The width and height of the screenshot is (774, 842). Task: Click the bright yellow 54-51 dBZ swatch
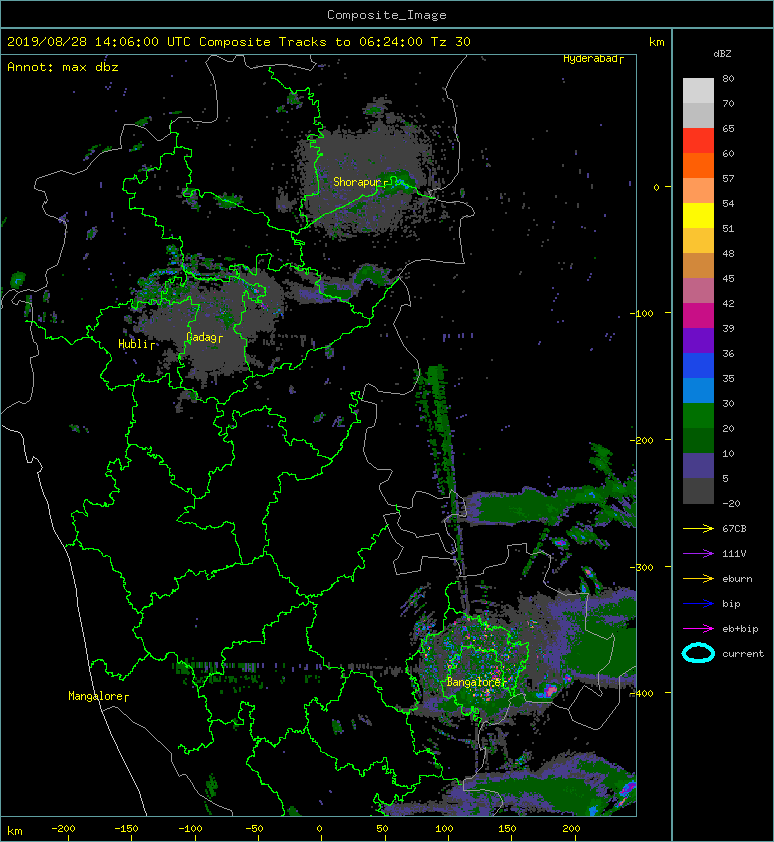(x=698, y=216)
